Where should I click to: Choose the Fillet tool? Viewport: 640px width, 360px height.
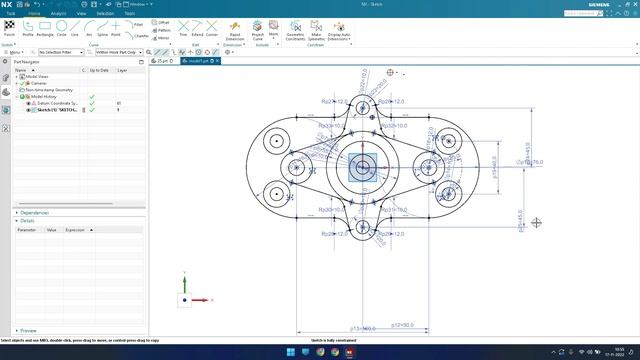click(x=134, y=24)
